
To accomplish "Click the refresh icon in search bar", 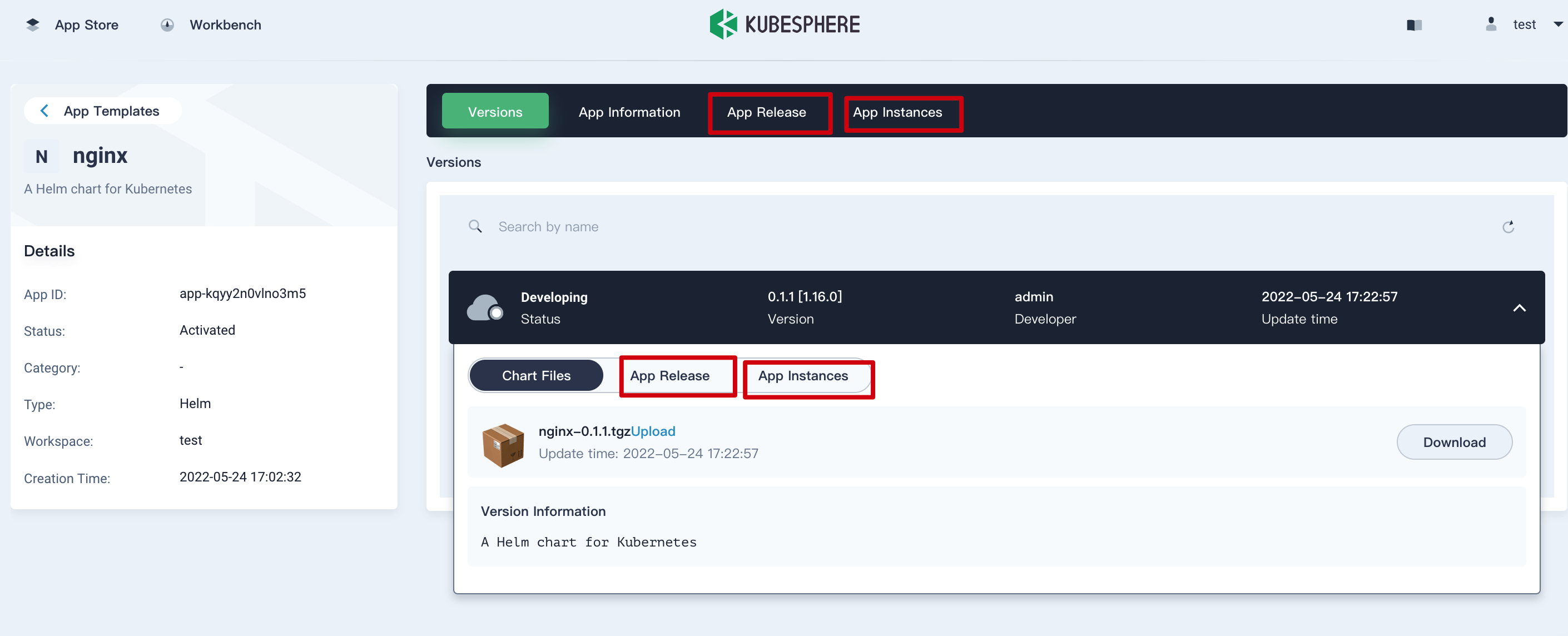I will tap(1508, 227).
